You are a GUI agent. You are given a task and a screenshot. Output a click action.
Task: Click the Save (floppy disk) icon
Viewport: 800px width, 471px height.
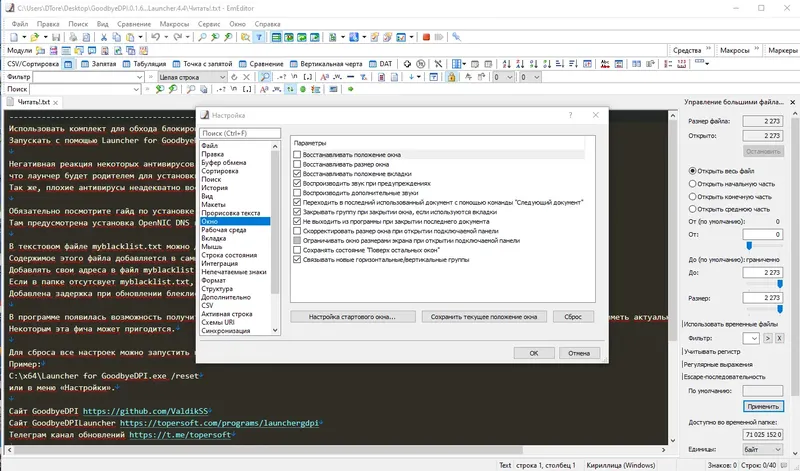click(x=56, y=37)
